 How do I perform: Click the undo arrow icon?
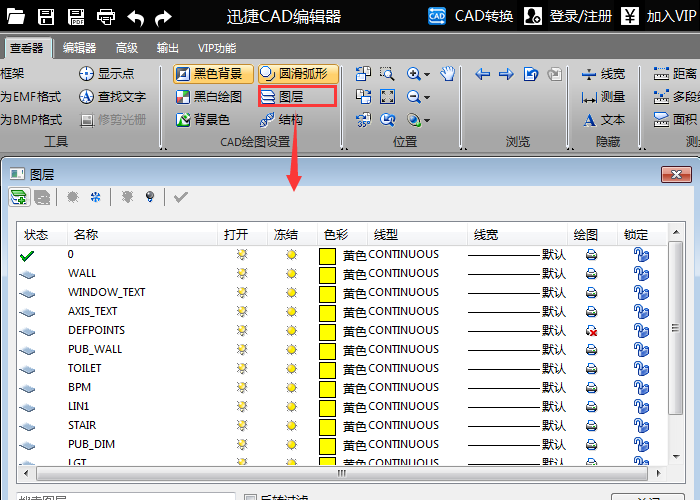[x=136, y=16]
